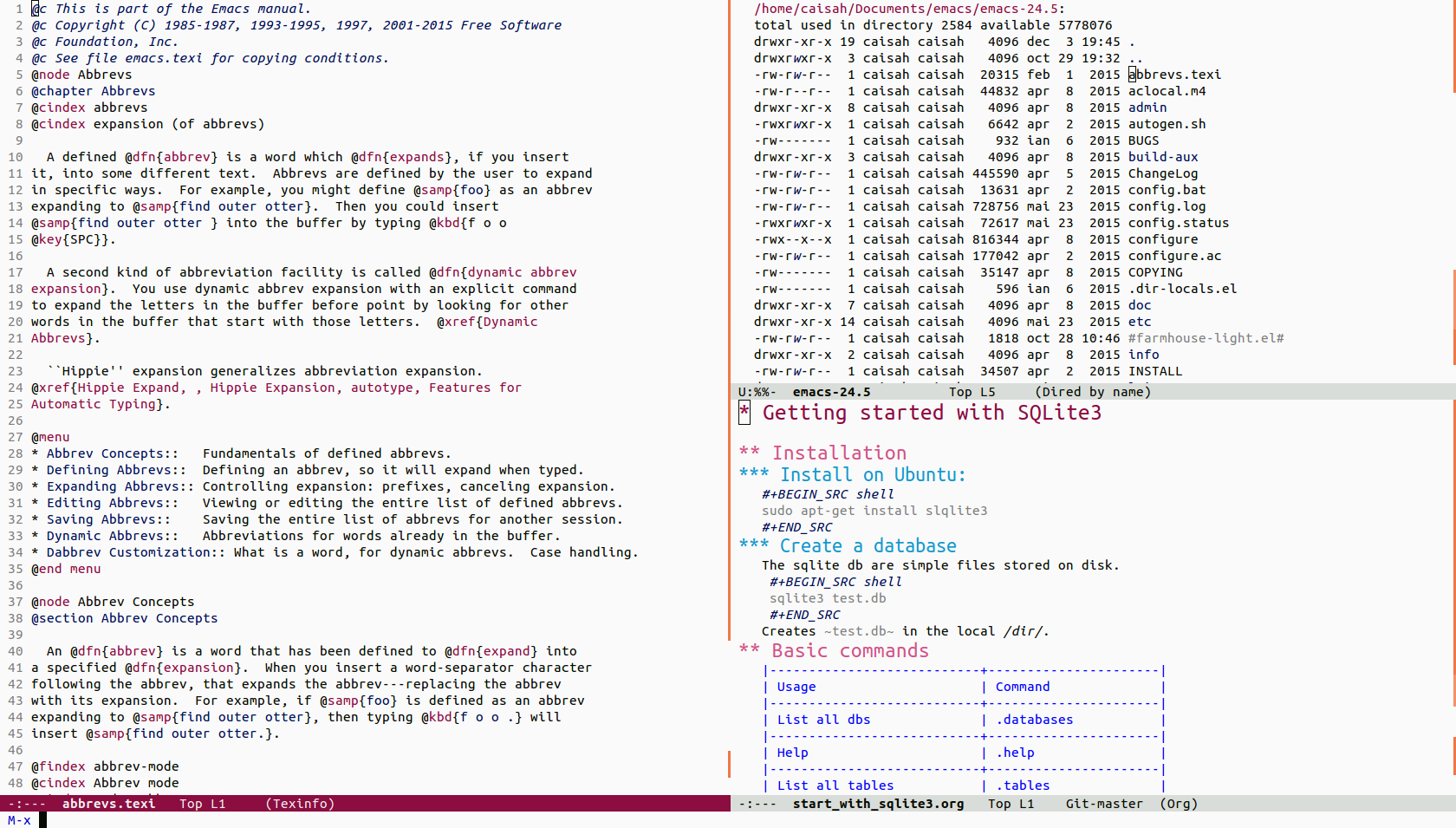The height and width of the screenshot is (828, 1456).
Task: Click the '@findex abbrev-mode' line
Action: coord(105,766)
